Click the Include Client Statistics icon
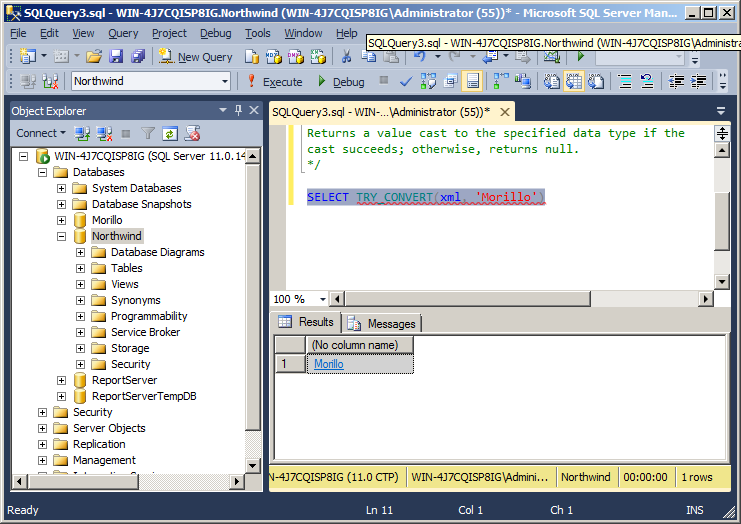The width and height of the screenshot is (741, 524). pos(523,81)
